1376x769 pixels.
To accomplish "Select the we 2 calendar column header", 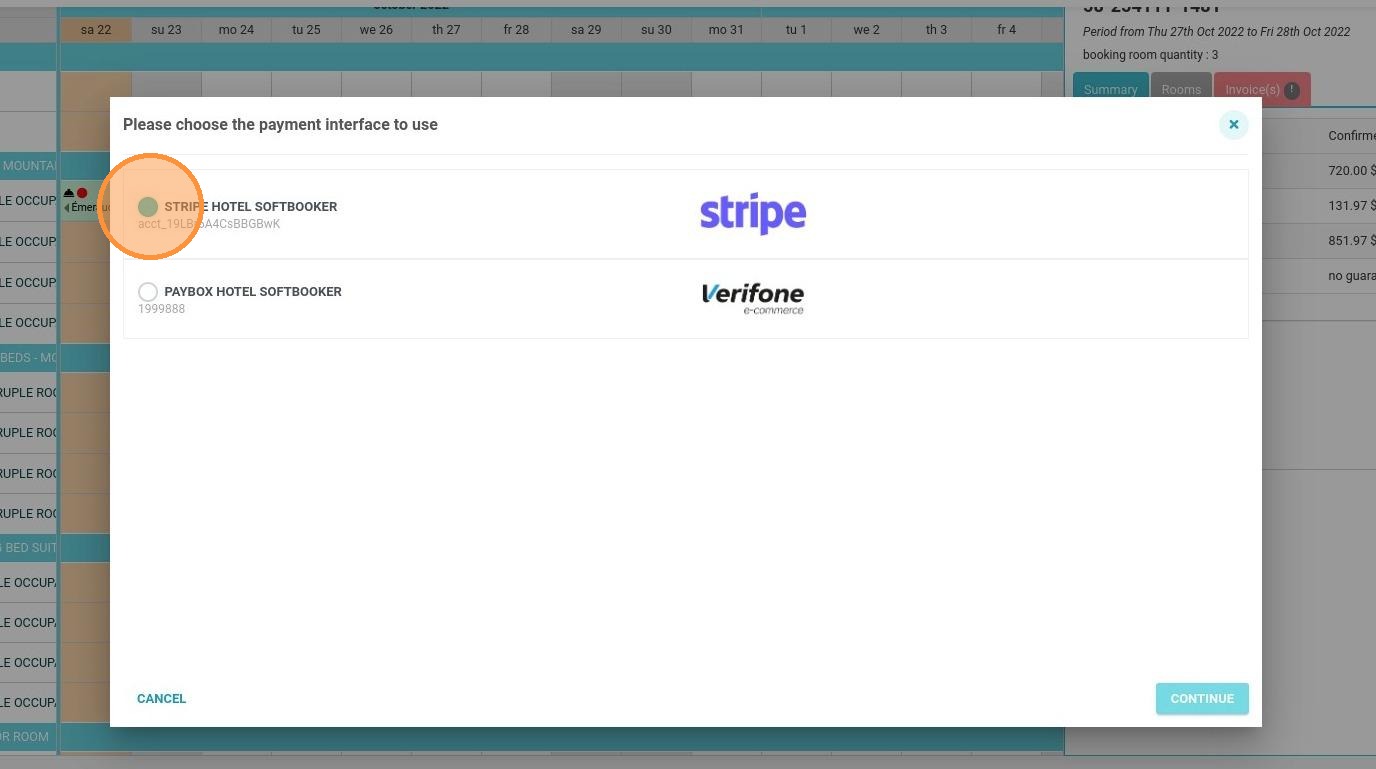I will tap(866, 30).
